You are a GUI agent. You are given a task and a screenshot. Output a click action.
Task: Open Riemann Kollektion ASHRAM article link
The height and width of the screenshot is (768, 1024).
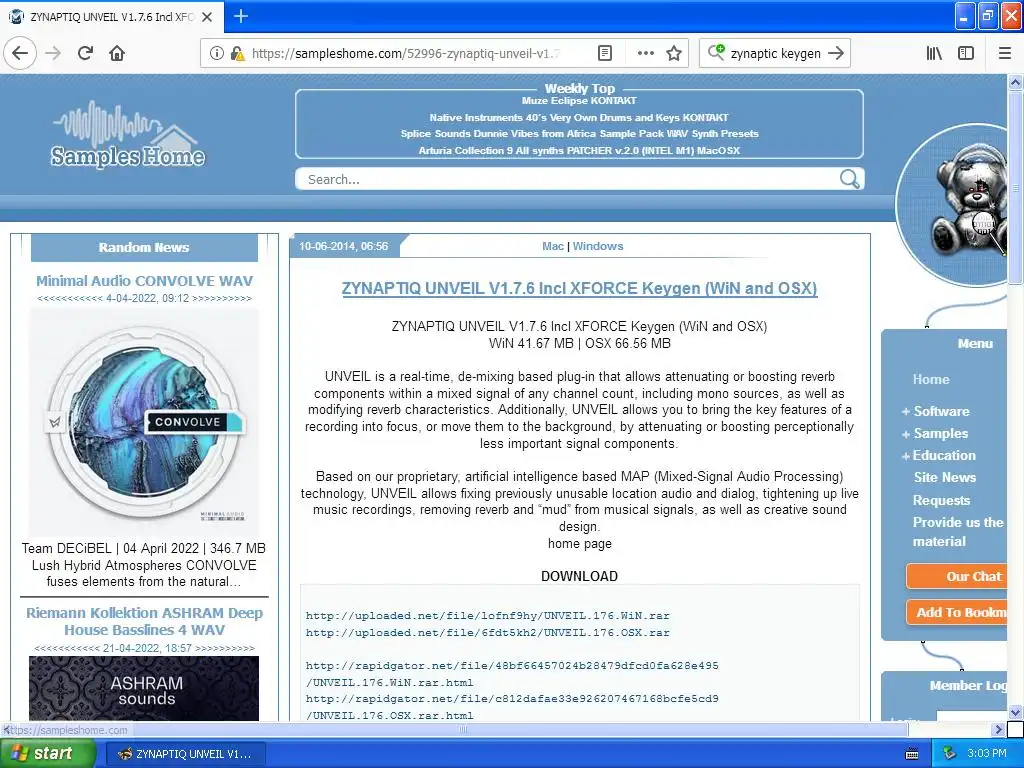point(144,621)
